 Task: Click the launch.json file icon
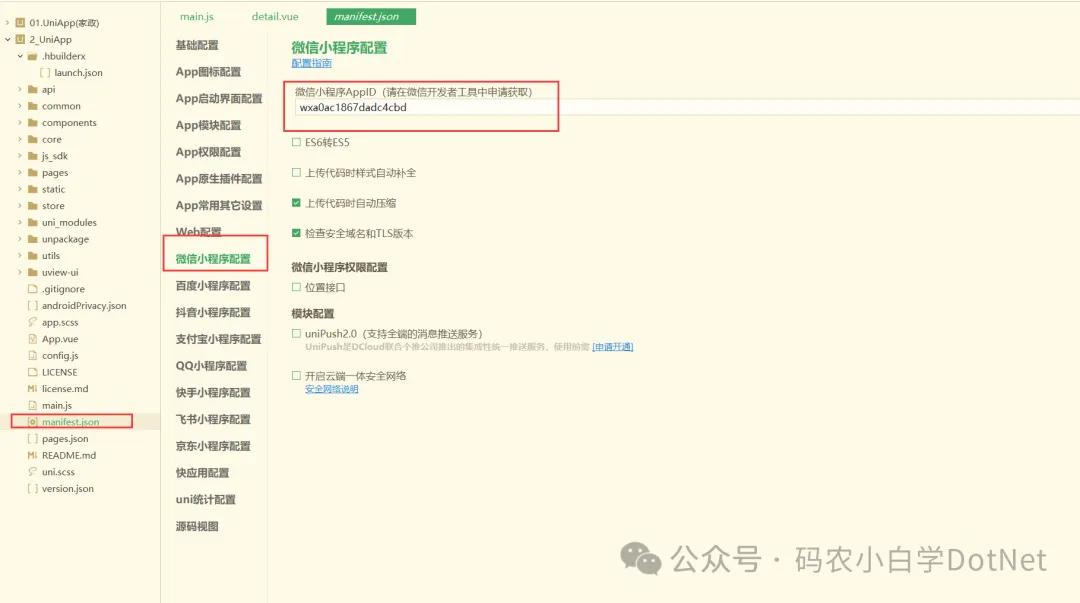(x=45, y=72)
